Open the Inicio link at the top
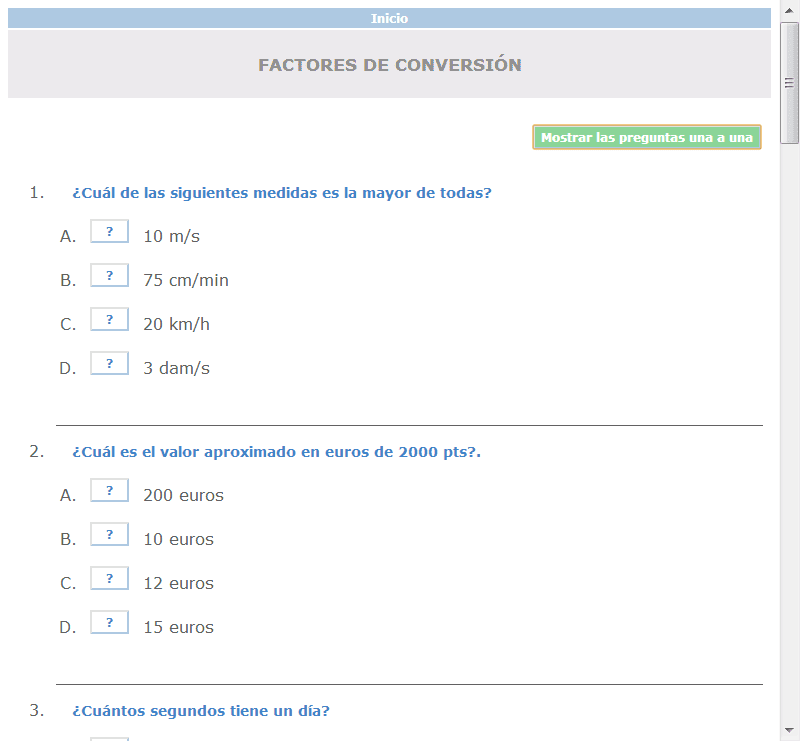 pos(389,18)
